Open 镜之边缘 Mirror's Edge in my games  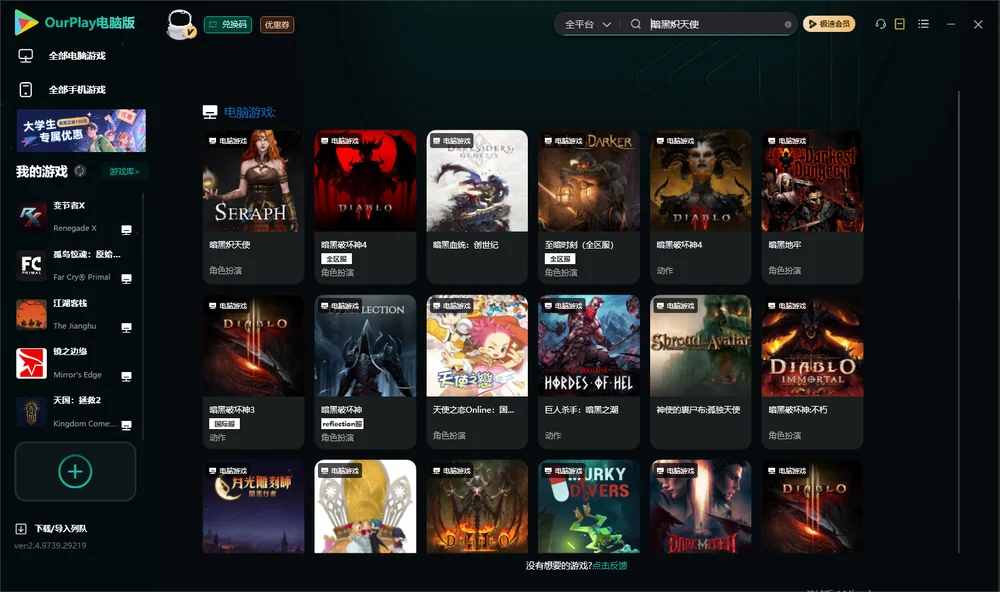click(x=75, y=363)
